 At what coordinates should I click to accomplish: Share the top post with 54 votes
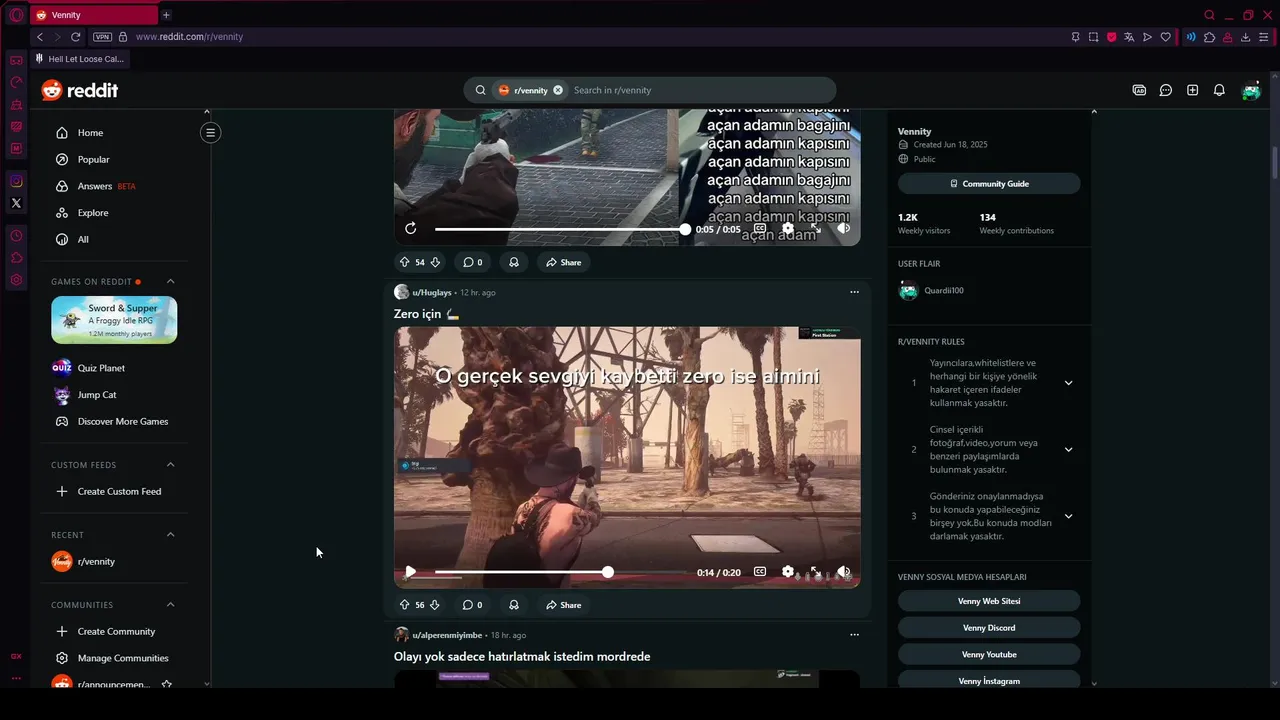(563, 262)
